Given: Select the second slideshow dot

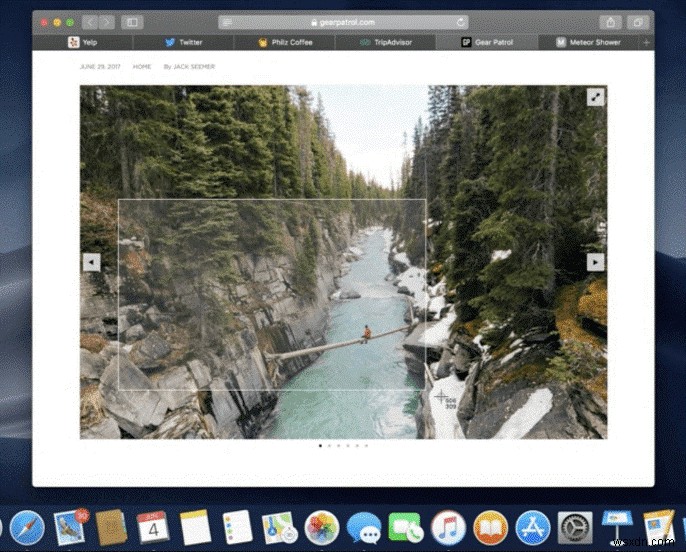Looking at the screenshot, I should (x=329, y=446).
